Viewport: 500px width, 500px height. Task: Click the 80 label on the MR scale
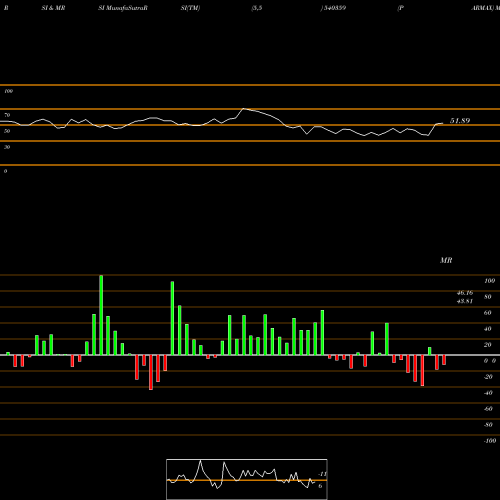click(x=488, y=297)
